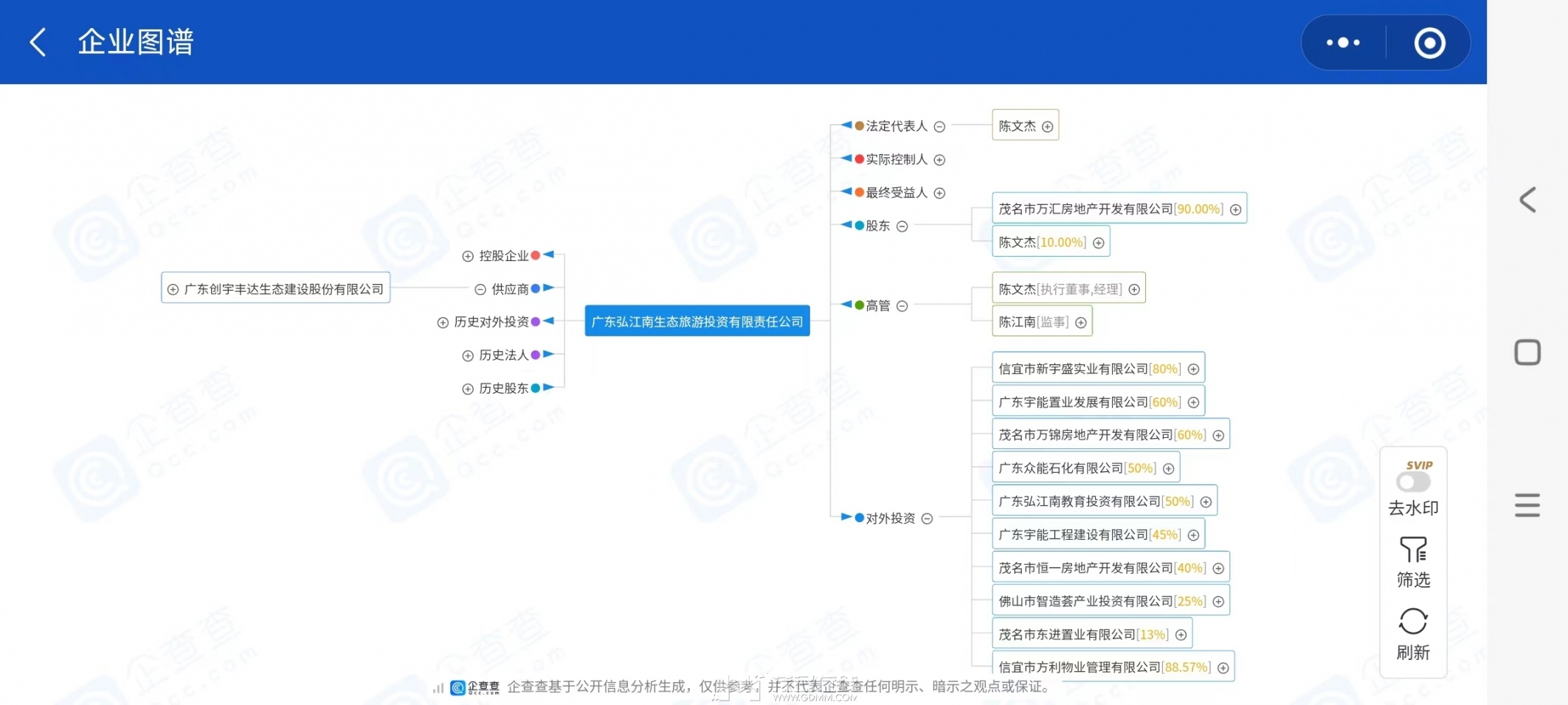Click the 企业图谱 page title
1568x705 pixels.
point(136,42)
